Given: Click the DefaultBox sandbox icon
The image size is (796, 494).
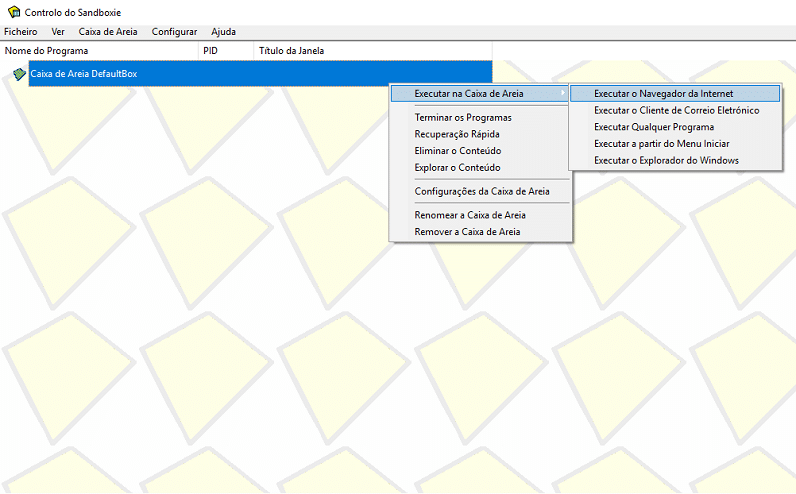Looking at the screenshot, I should point(19,74).
